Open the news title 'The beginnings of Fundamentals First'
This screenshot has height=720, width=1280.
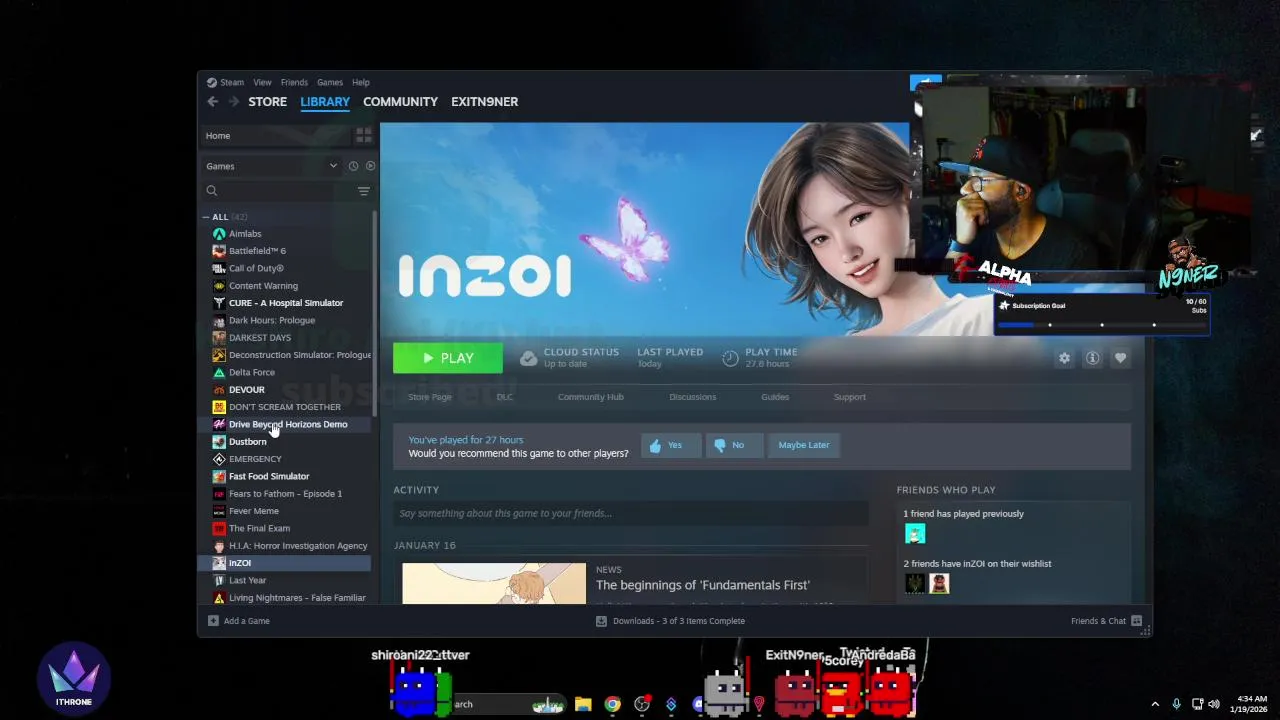click(x=703, y=585)
